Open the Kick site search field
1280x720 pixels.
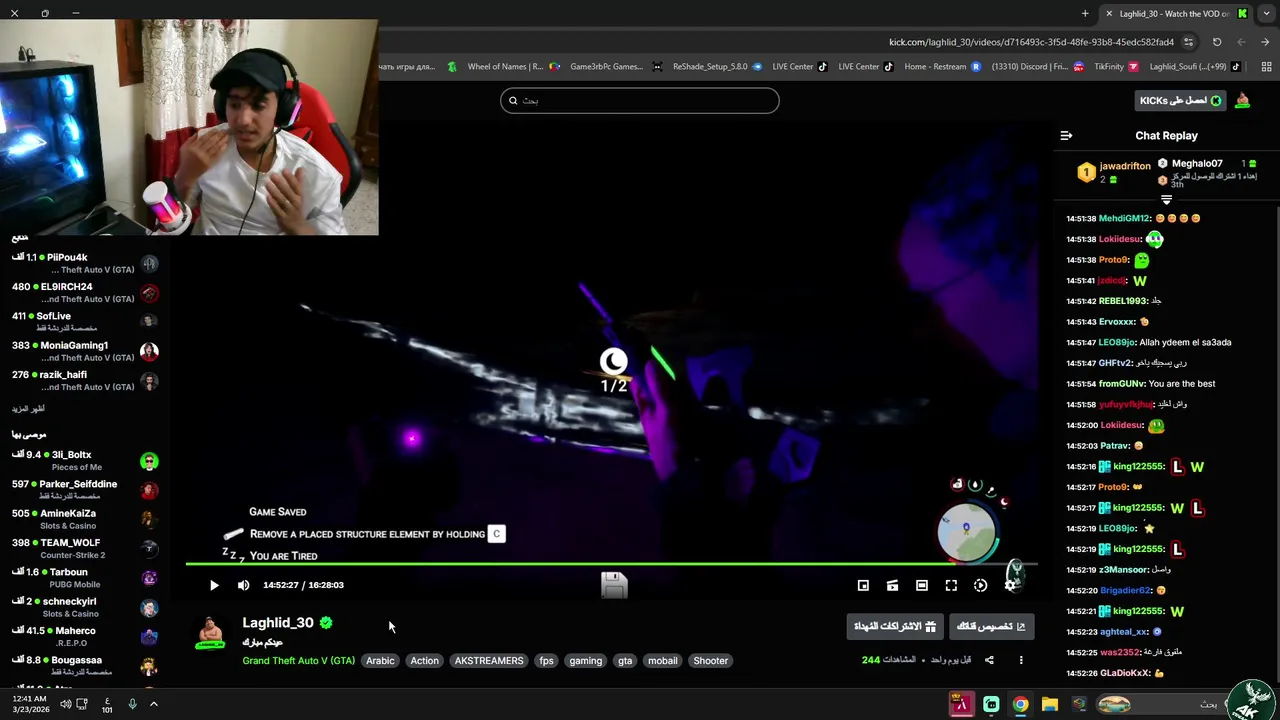640,100
